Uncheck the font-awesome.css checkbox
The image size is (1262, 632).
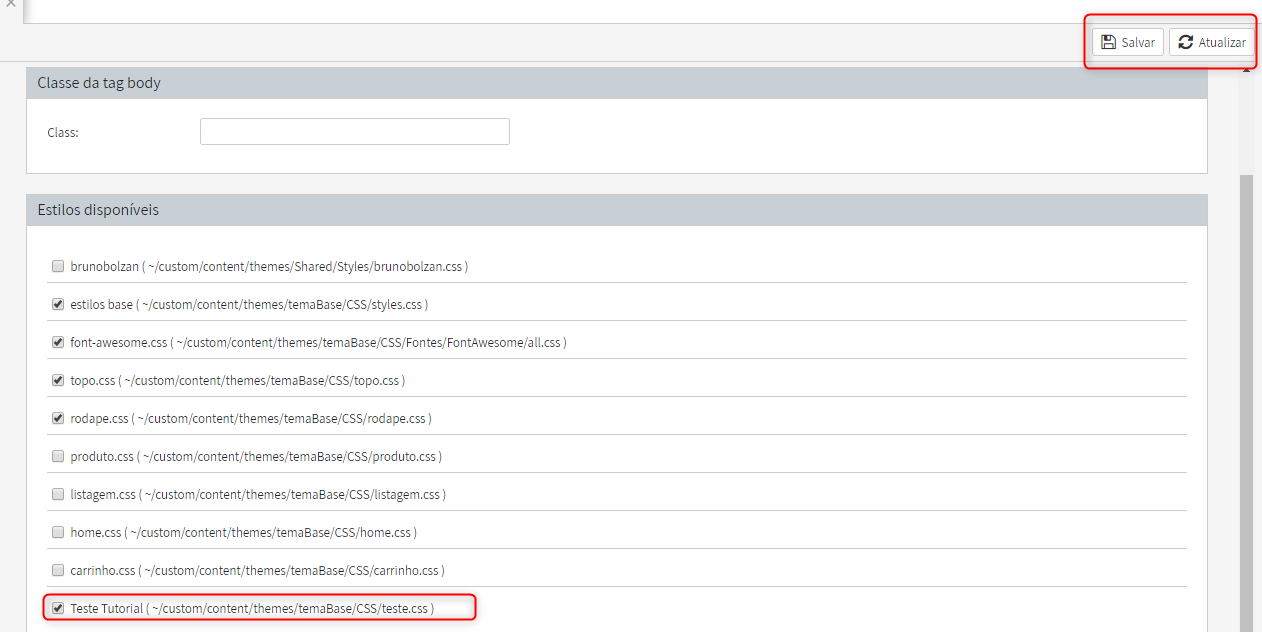[58, 342]
